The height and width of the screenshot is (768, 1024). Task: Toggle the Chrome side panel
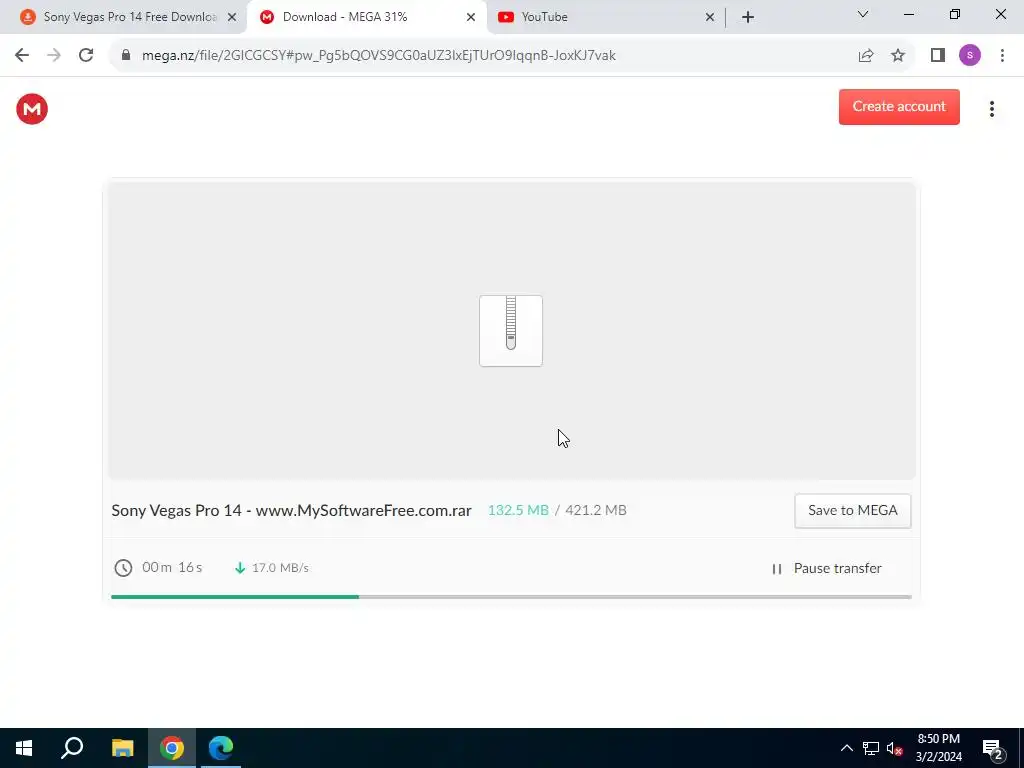[938, 55]
